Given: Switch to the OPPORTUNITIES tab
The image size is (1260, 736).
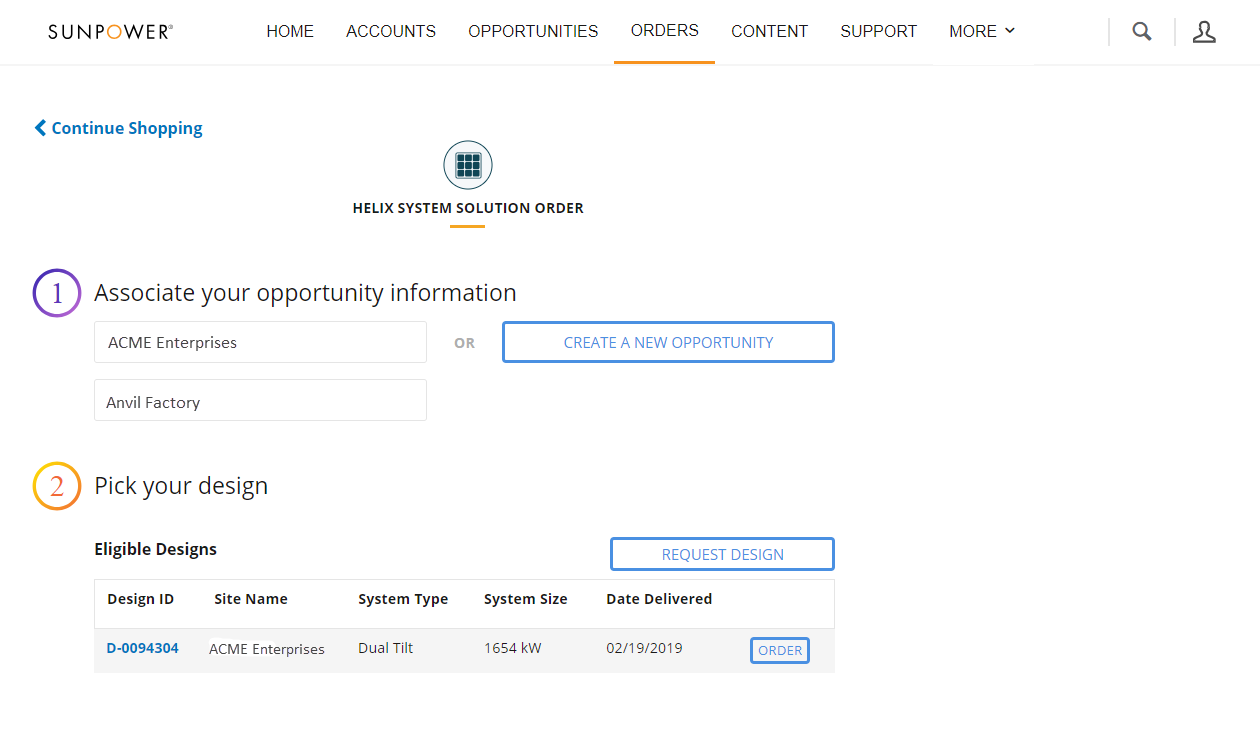Looking at the screenshot, I should [533, 31].
